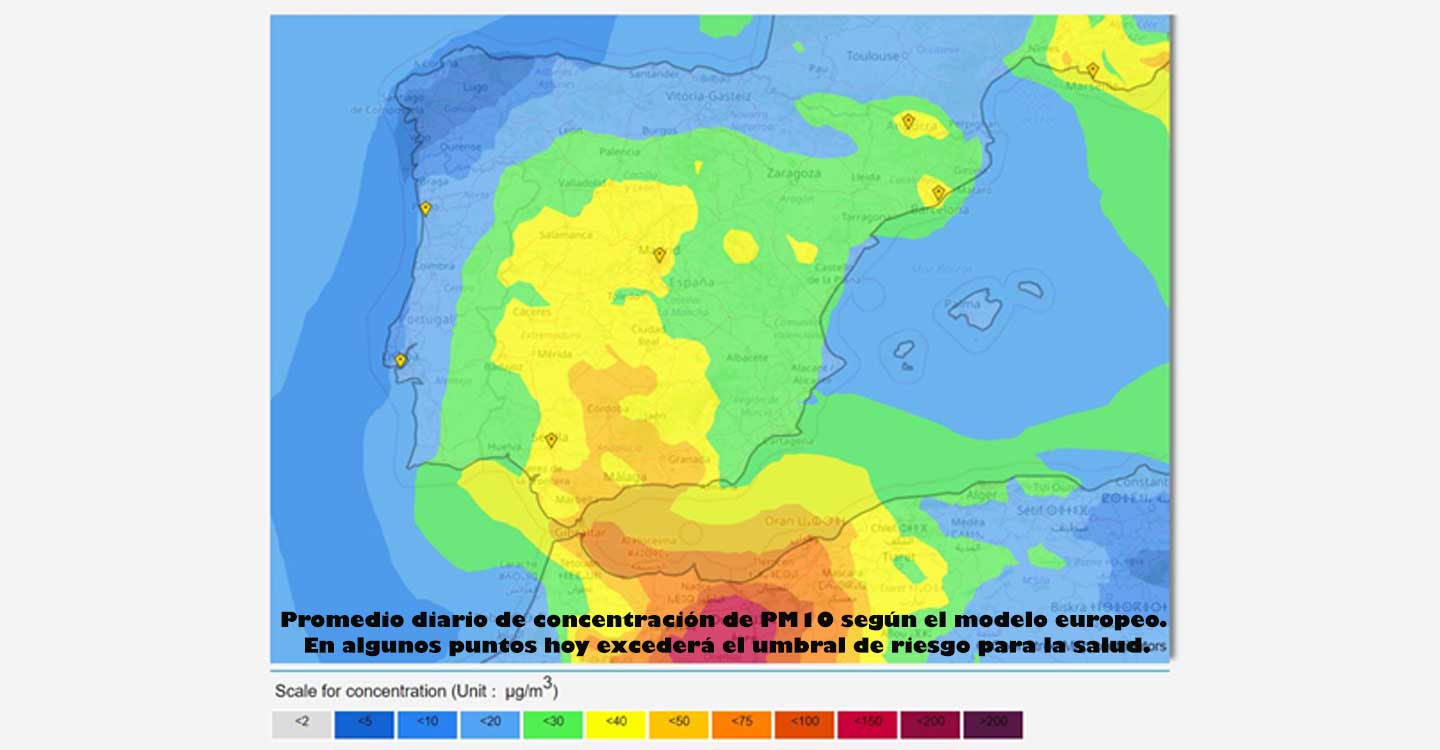Open the Lisbon coast marker pin
The image size is (1440, 750).
click(401, 360)
